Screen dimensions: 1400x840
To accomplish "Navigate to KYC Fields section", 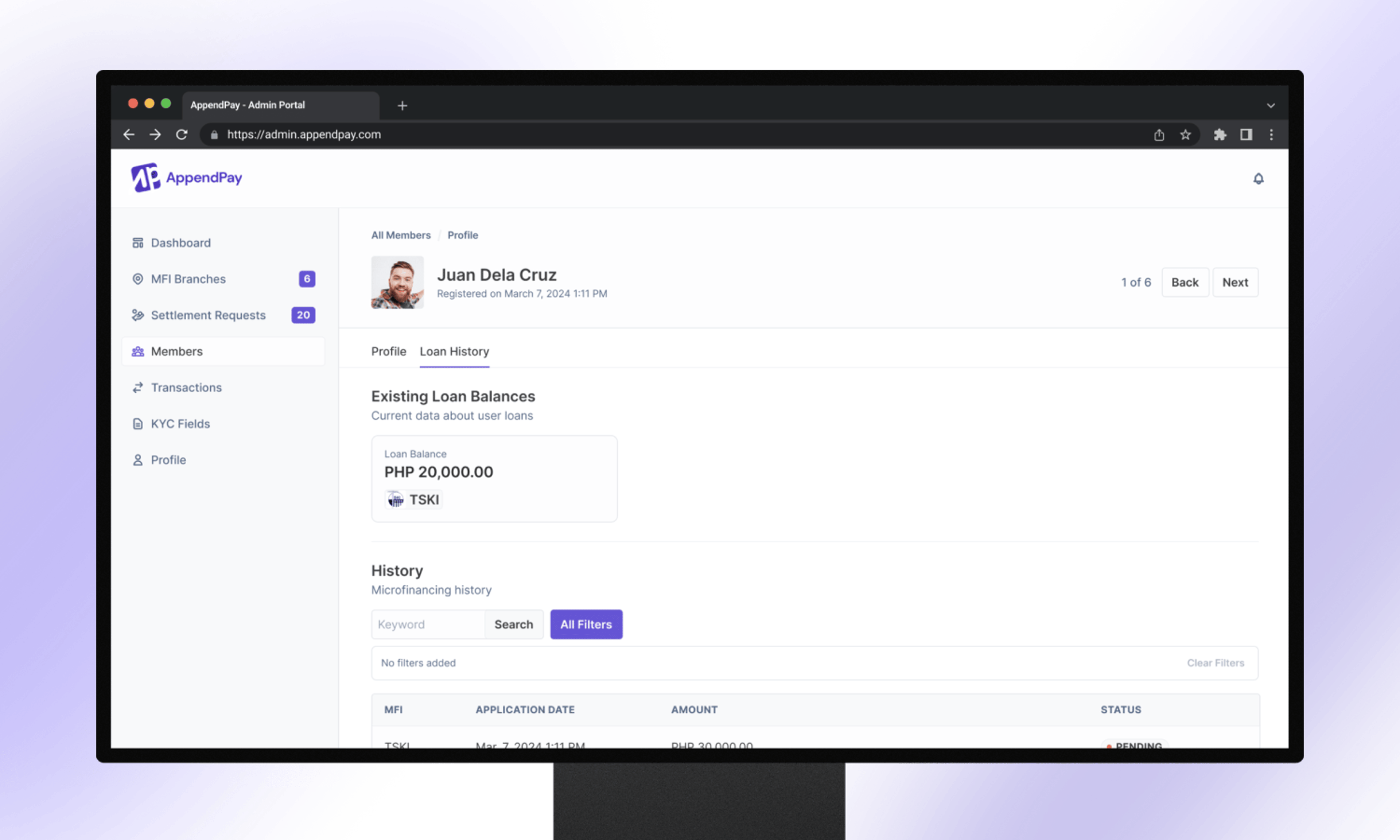I will 180,423.
